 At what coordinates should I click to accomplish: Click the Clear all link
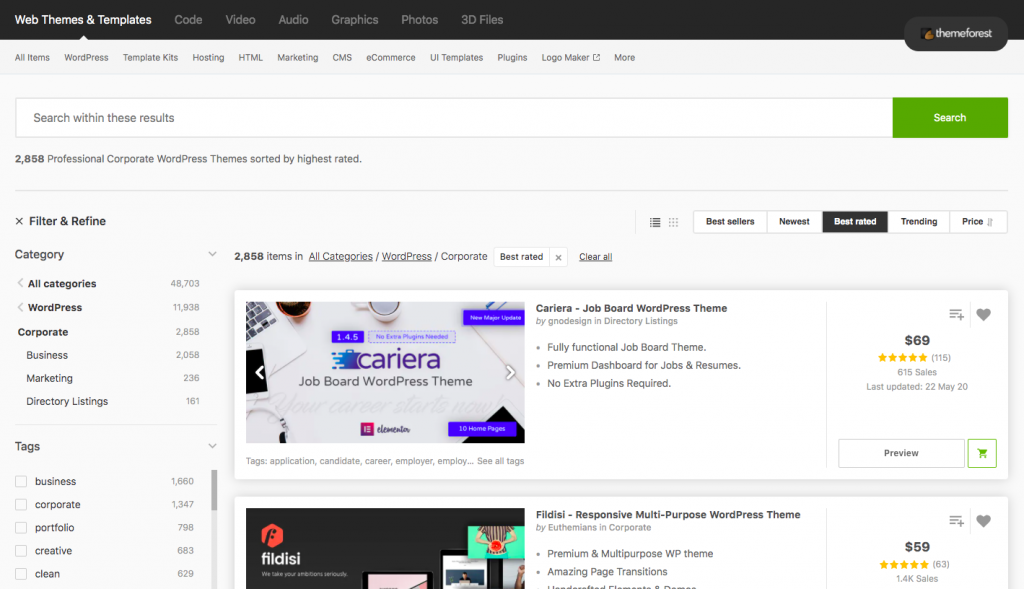(x=596, y=257)
